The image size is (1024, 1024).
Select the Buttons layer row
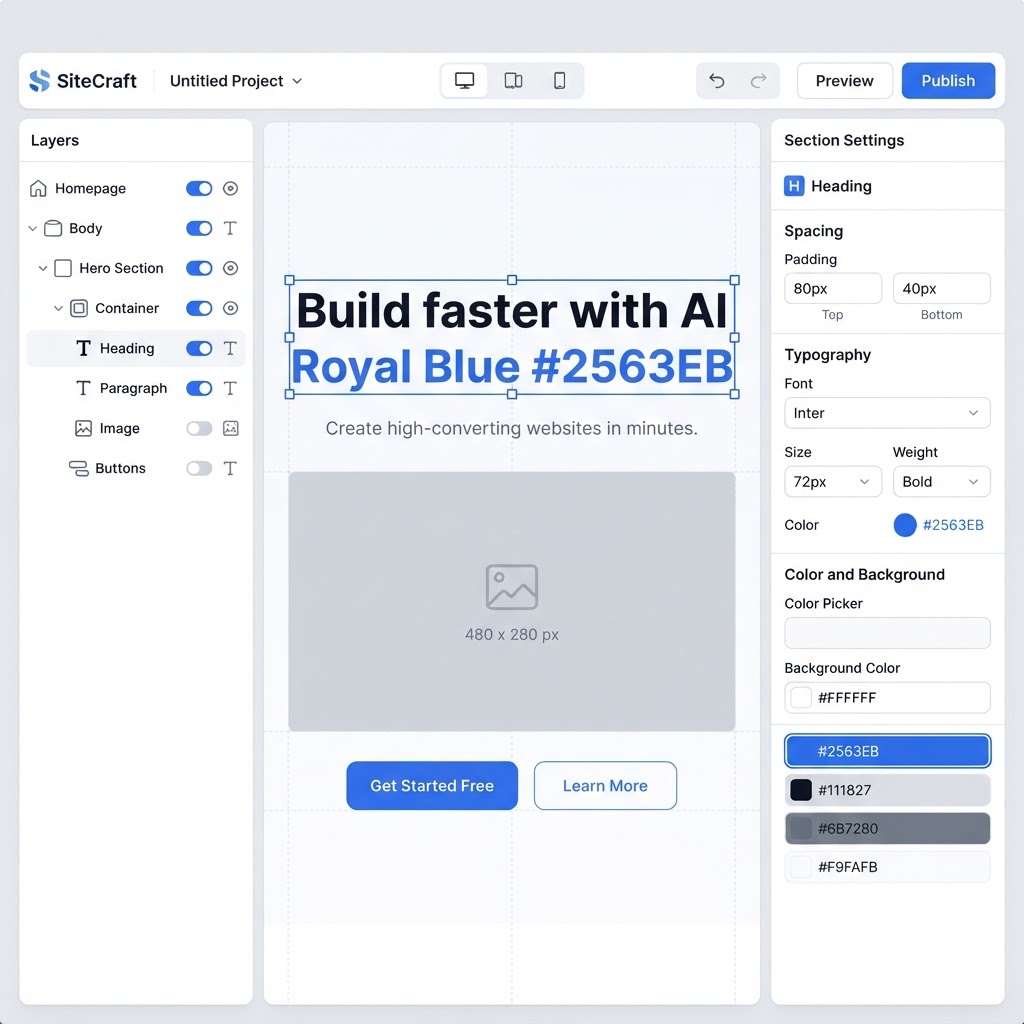(135, 468)
